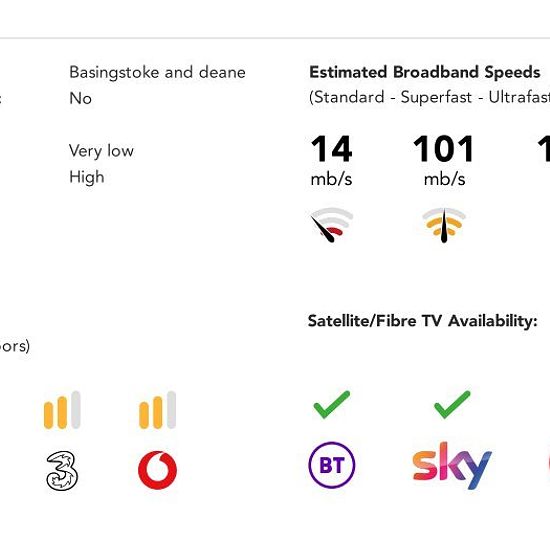Image resolution: width=550 pixels, height=550 pixels.
Task: Click the Three mobile network logo
Action: click(62, 471)
